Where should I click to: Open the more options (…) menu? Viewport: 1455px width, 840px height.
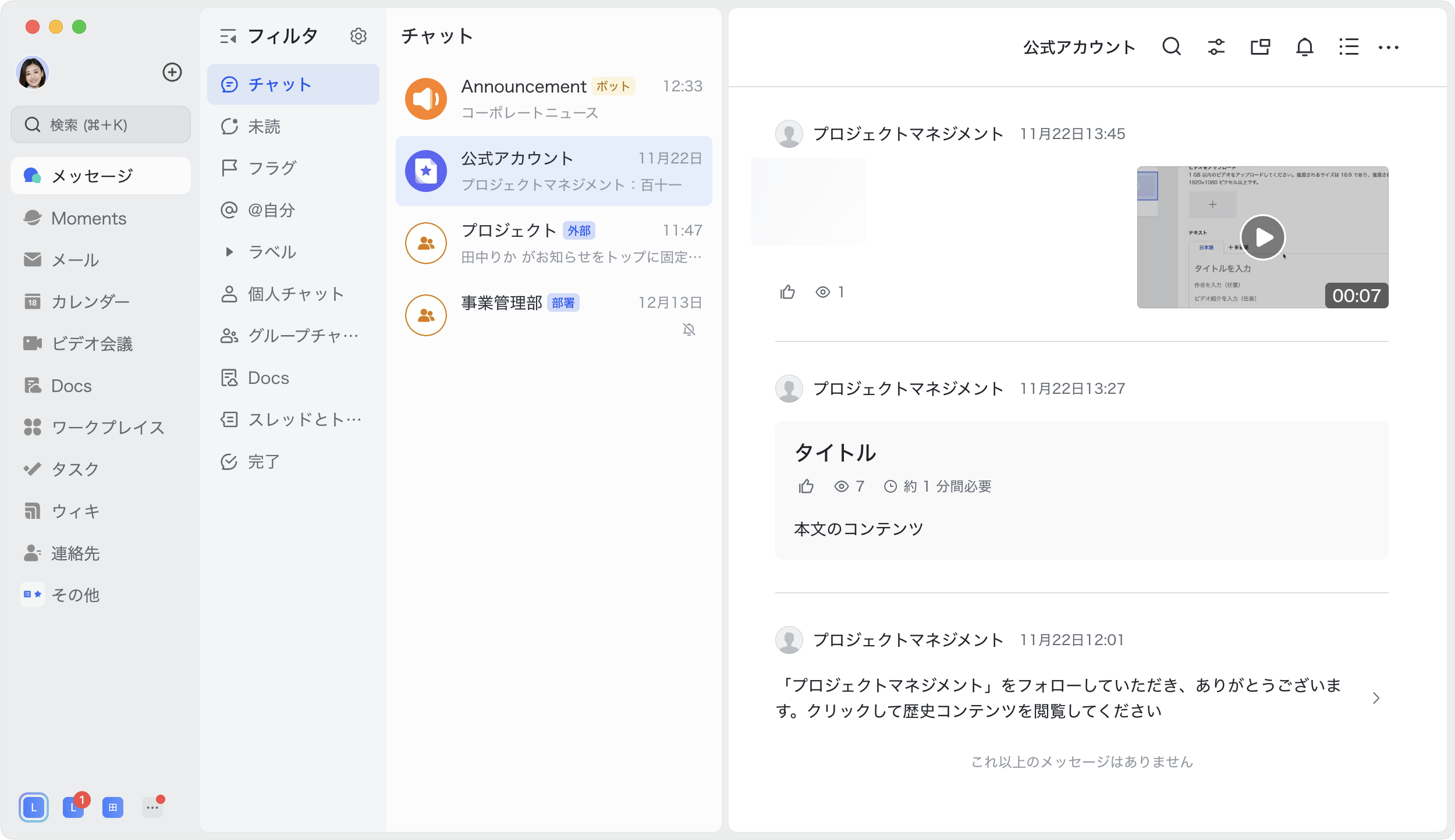click(x=1390, y=48)
